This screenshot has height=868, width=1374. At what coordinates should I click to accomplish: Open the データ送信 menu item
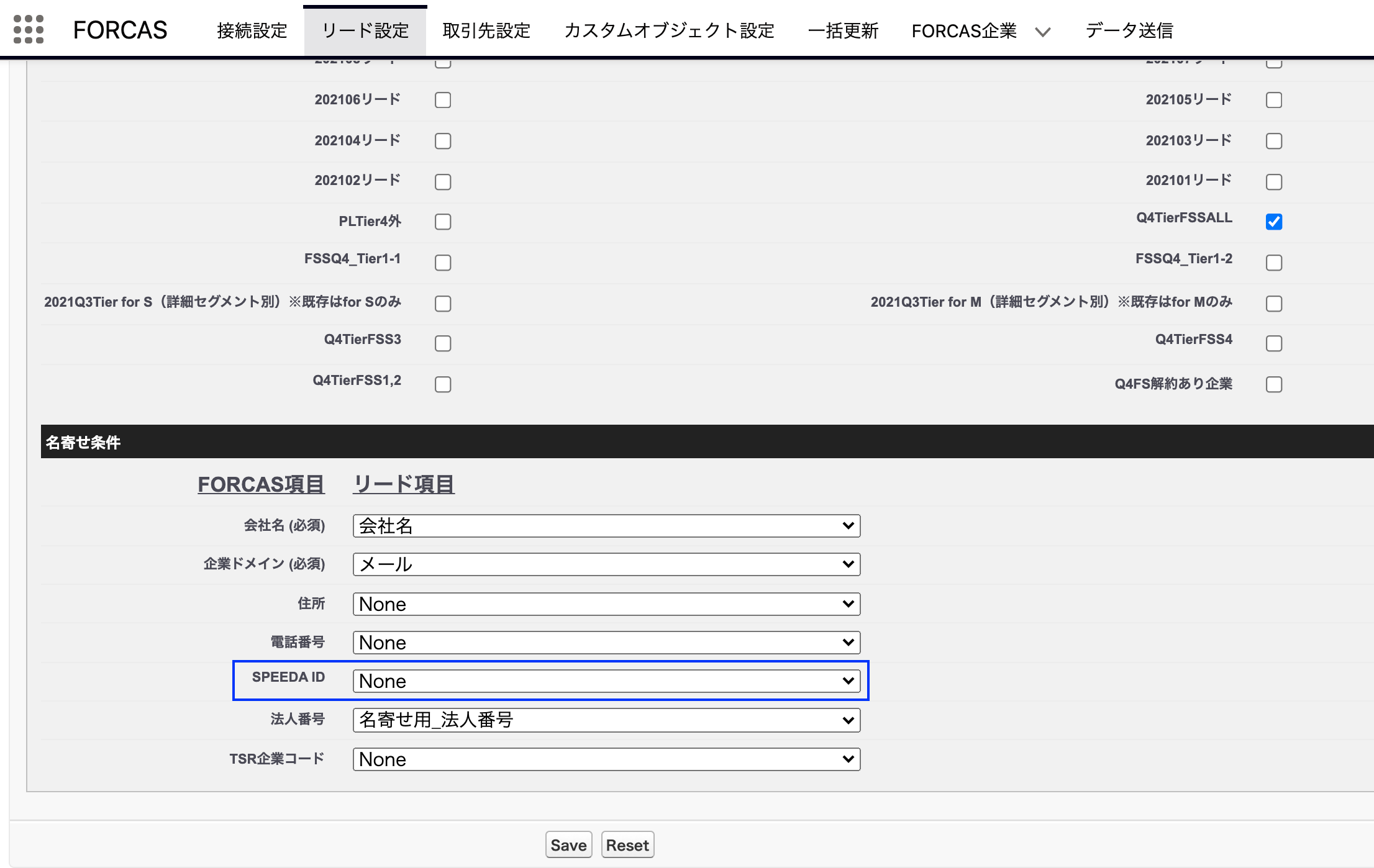click(1129, 30)
